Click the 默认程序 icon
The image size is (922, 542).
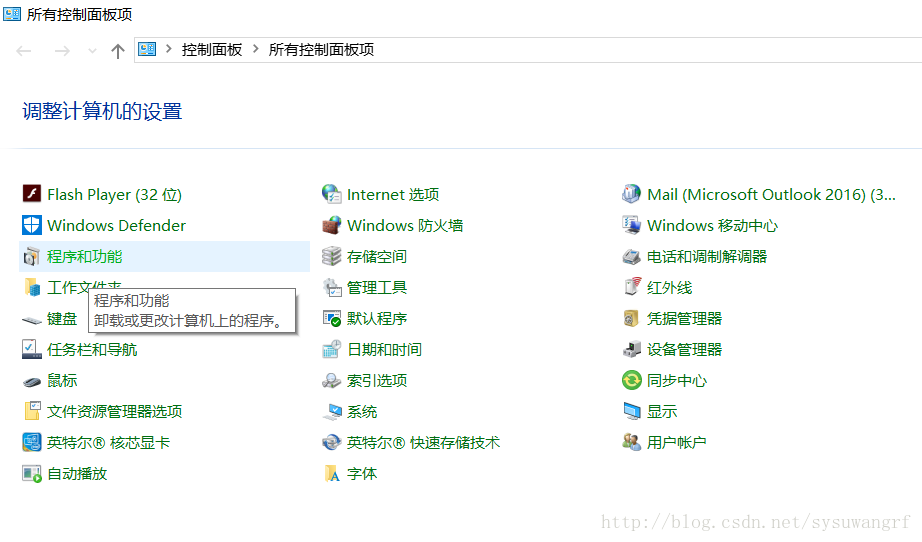point(332,318)
